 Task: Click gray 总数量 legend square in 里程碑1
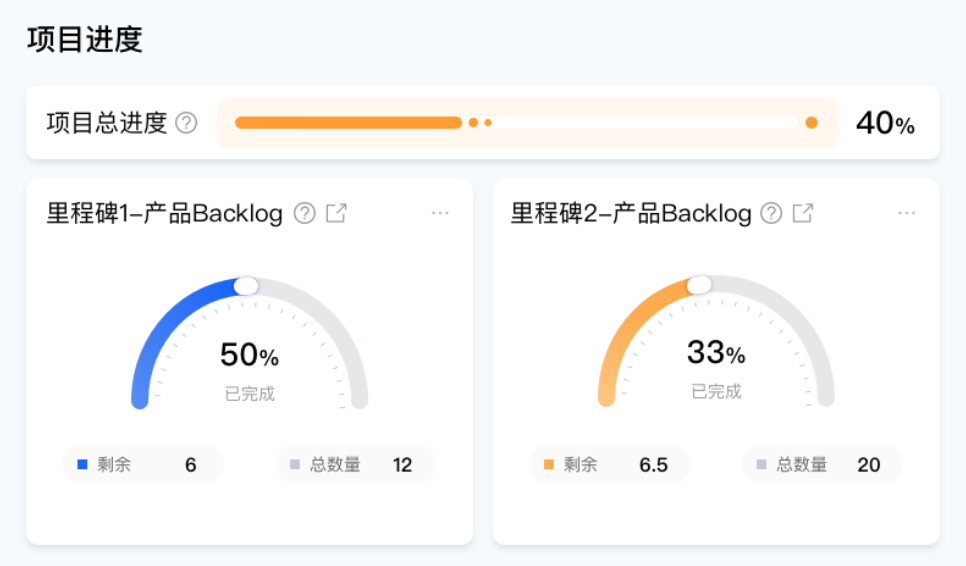tap(294, 464)
